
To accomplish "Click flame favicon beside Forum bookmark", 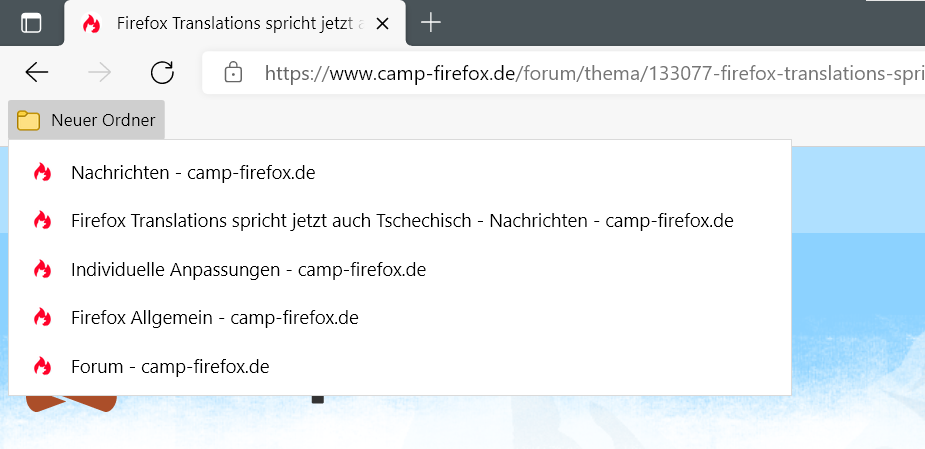I will coord(42,367).
